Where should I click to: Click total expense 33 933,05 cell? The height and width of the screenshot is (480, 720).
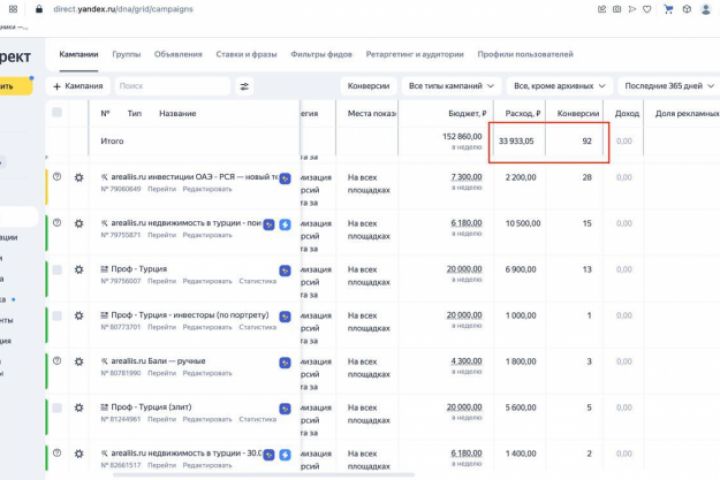[x=516, y=141]
